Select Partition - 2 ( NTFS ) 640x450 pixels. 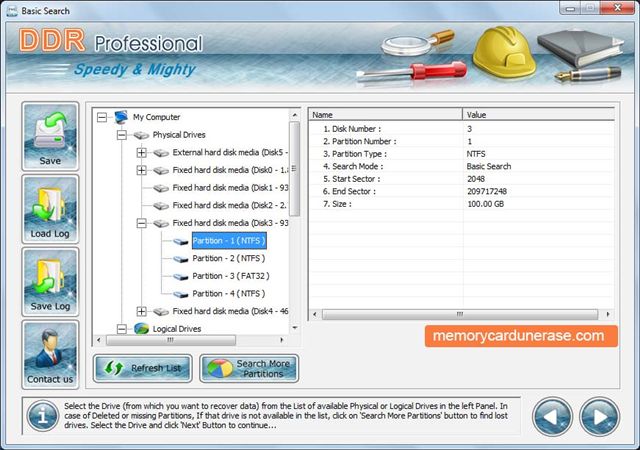(229, 258)
